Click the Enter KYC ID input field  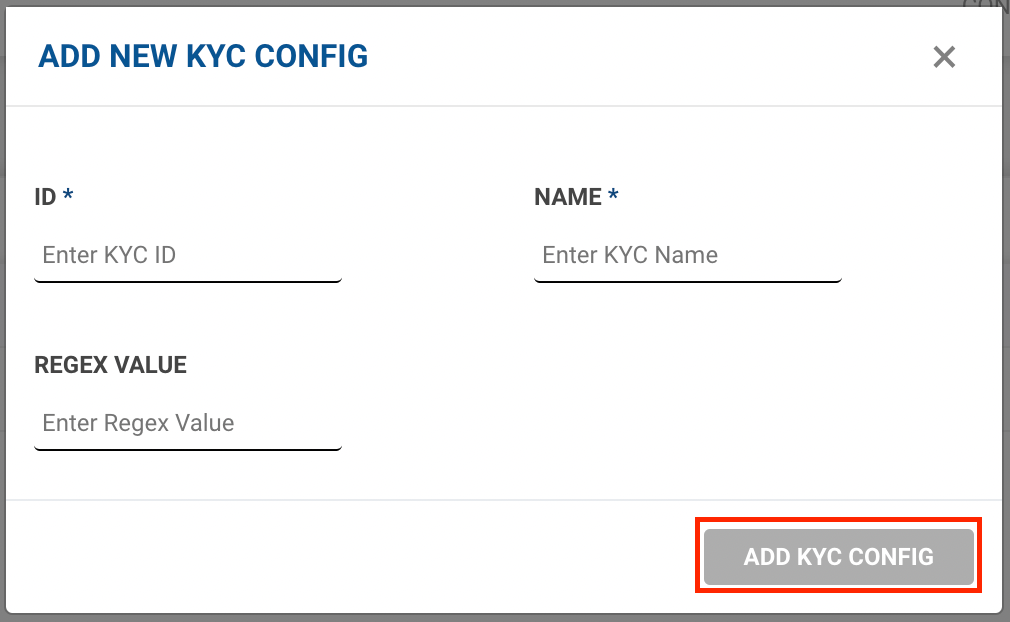tap(188, 256)
